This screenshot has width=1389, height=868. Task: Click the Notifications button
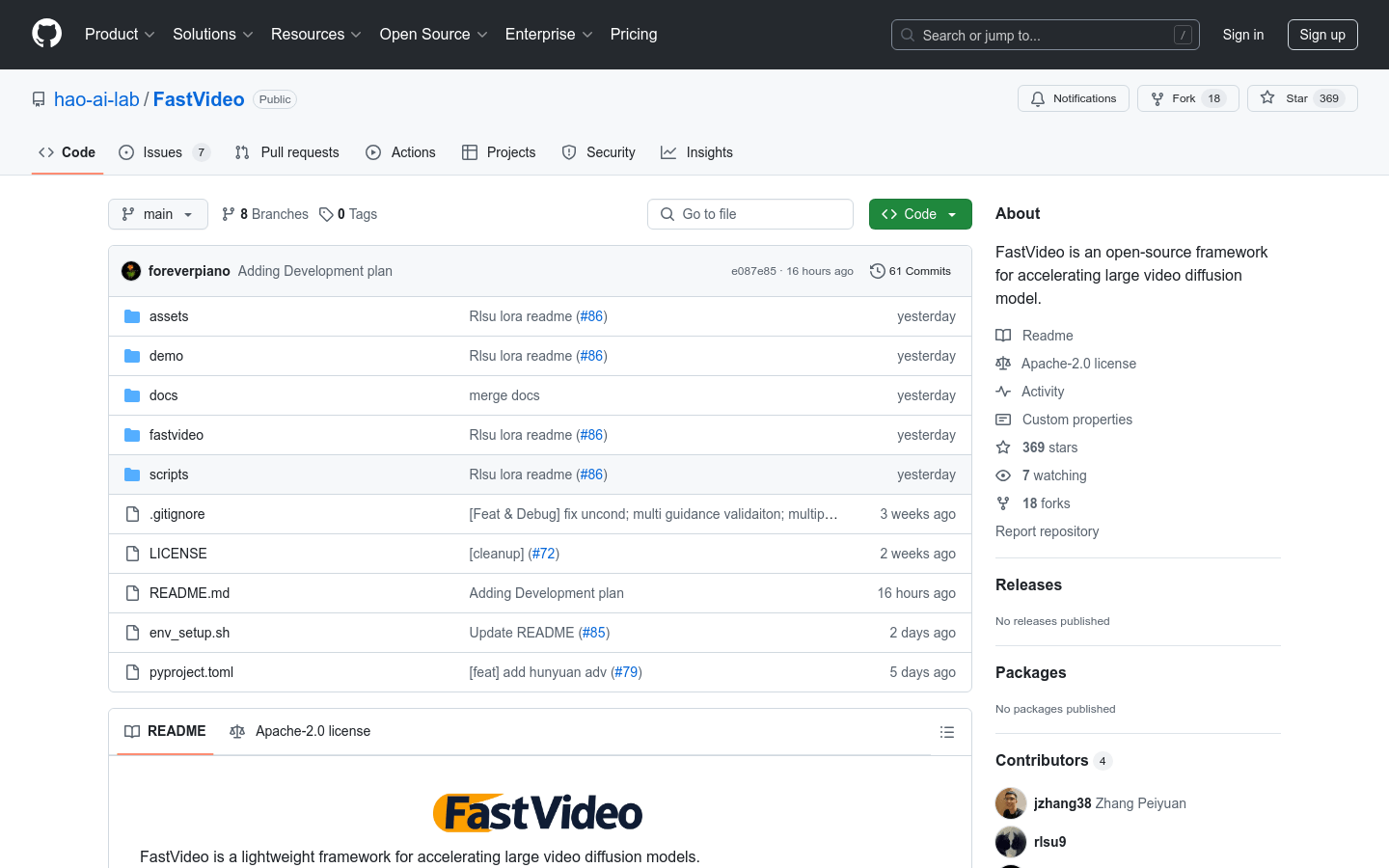pos(1074,98)
